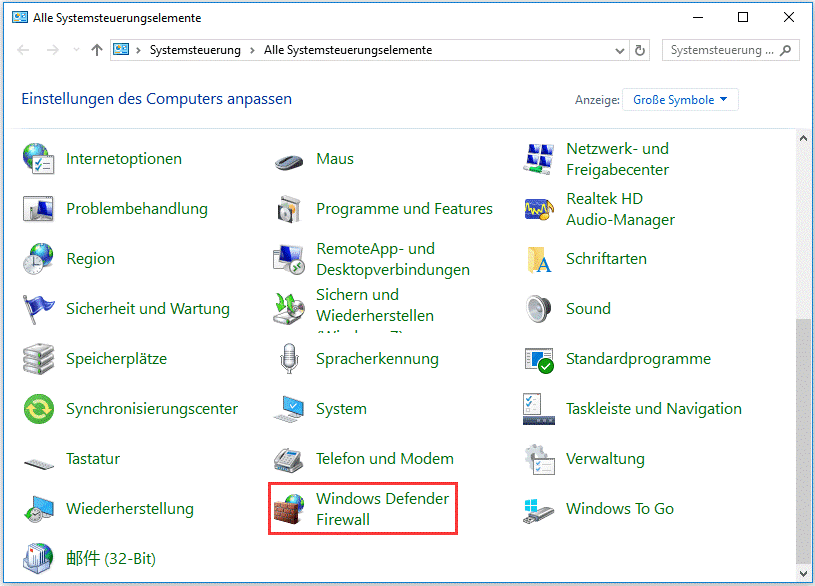Go up one folder level
Image resolution: width=815 pixels, height=586 pixels.
point(97,50)
